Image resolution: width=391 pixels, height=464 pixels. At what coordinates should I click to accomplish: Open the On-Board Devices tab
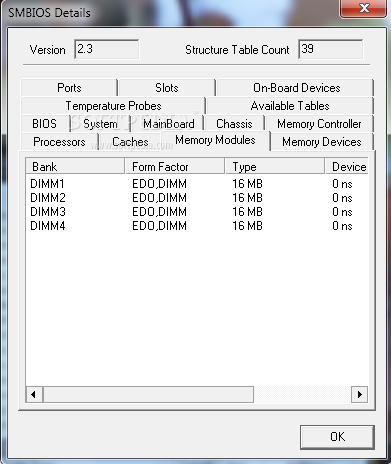296,88
